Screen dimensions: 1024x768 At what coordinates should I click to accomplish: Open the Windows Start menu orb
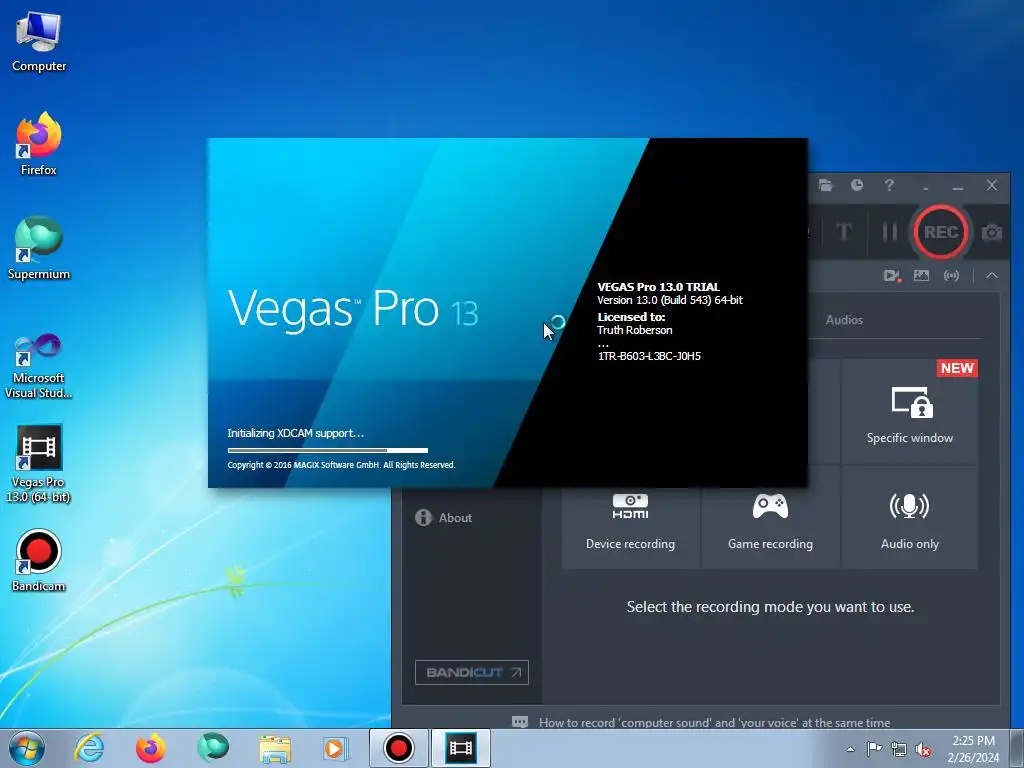(x=27, y=748)
